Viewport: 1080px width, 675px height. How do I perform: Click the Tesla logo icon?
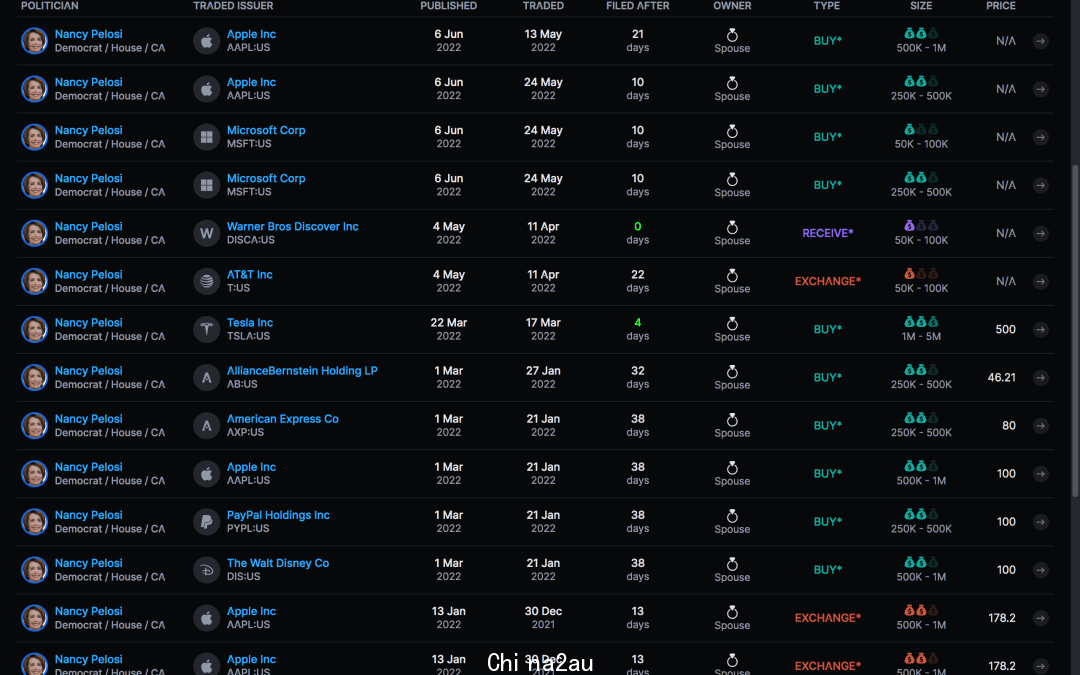click(206, 330)
